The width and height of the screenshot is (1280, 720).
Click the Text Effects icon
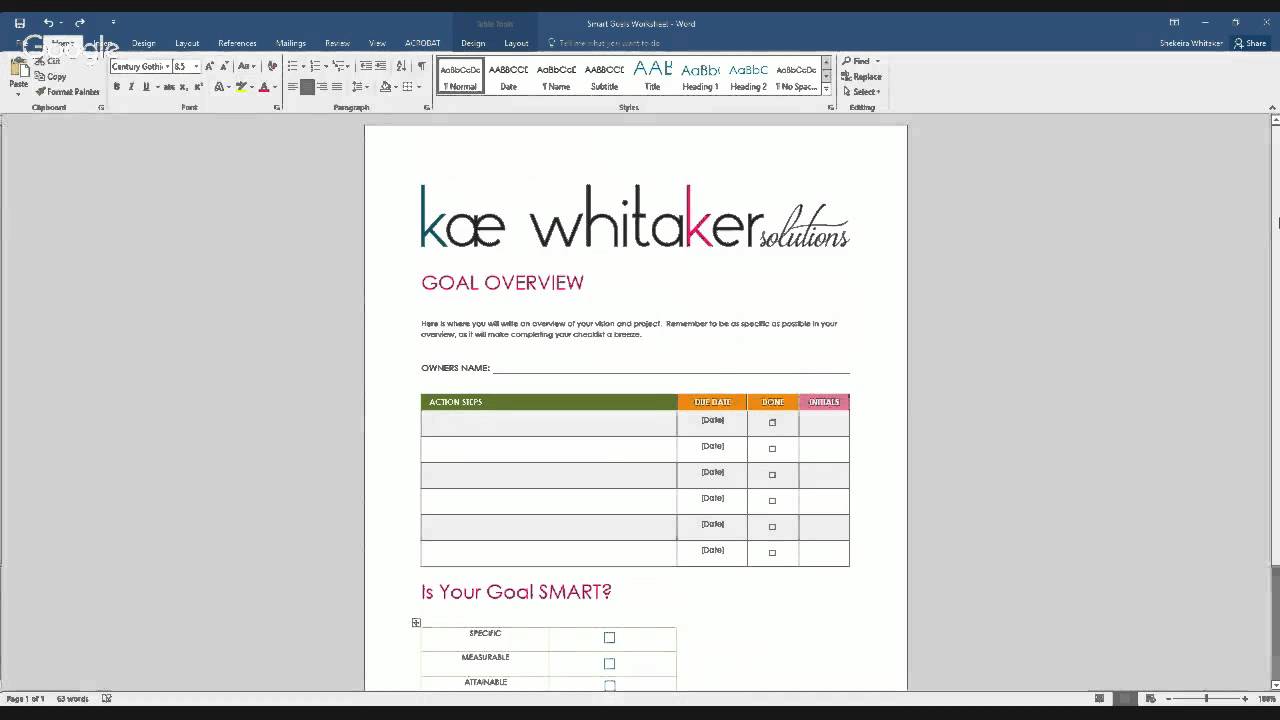219,87
